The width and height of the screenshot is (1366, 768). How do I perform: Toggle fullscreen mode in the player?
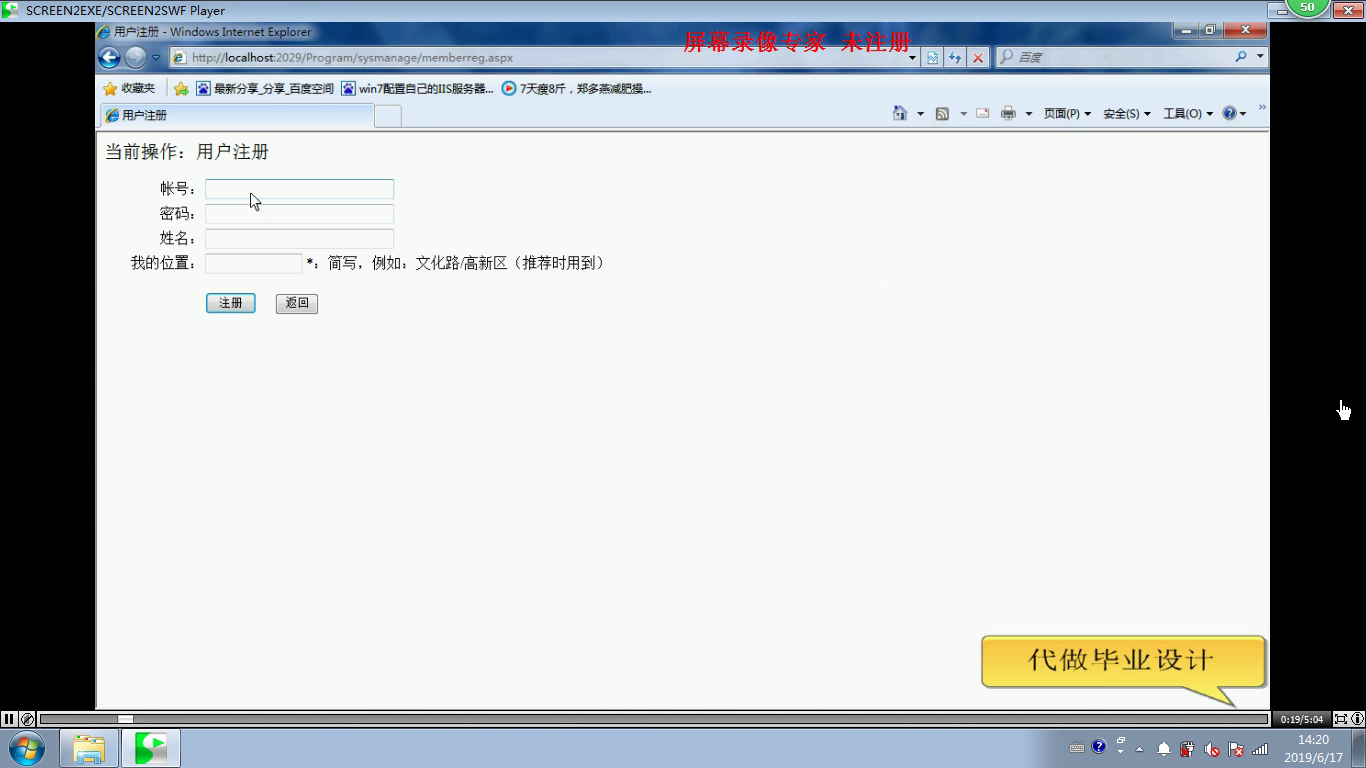(x=1341, y=719)
